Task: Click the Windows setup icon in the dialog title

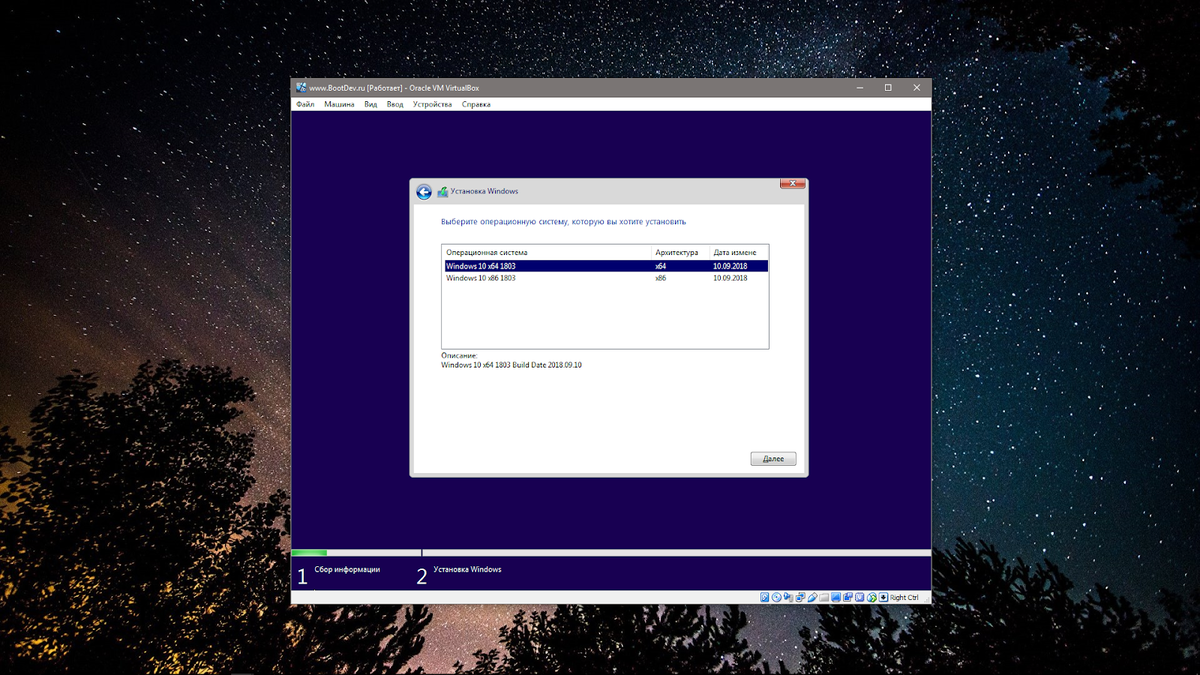Action: pos(442,192)
